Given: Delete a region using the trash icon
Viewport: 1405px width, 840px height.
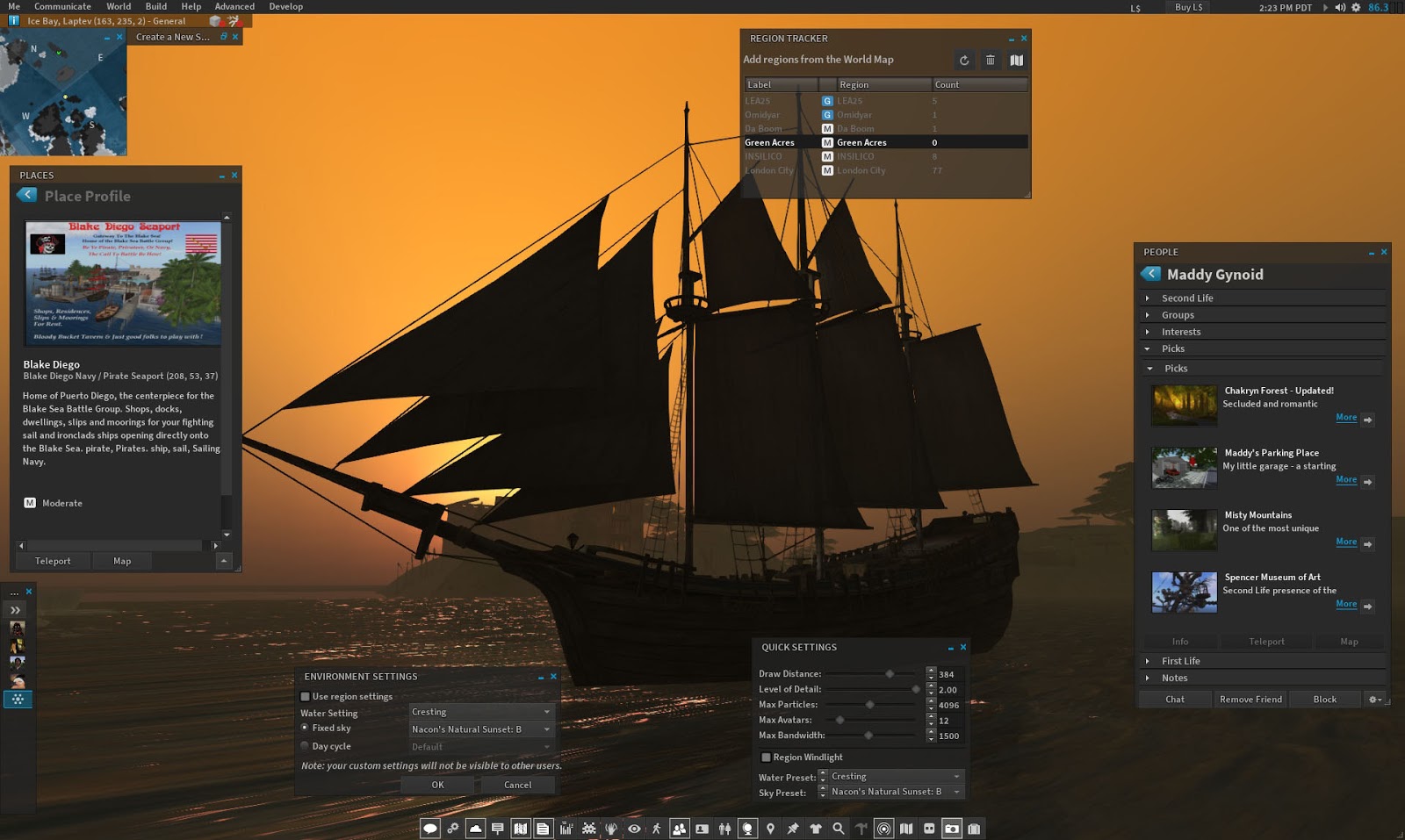Looking at the screenshot, I should click(x=991, y=61).
